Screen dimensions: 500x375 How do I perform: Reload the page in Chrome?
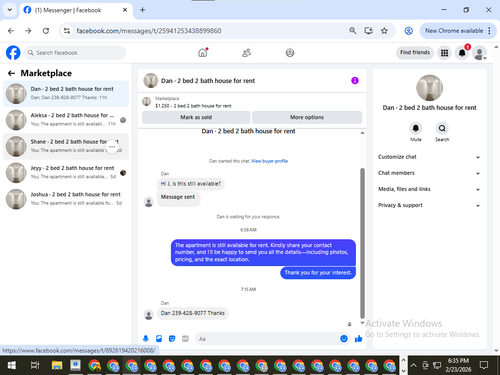click(46, 31)
